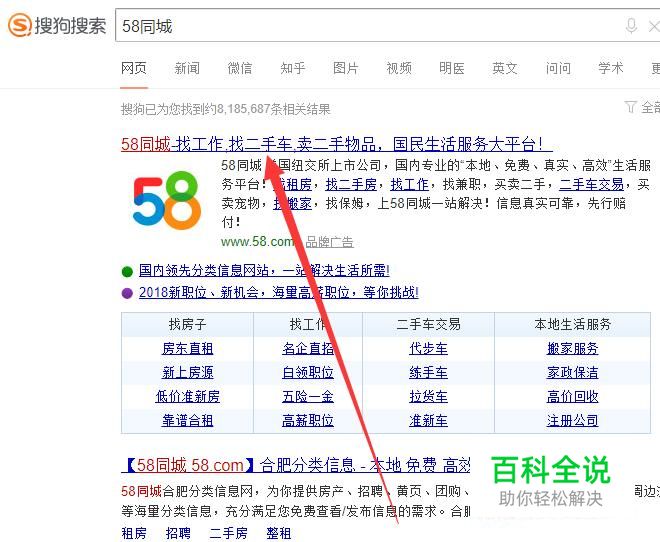Open the 租房 sublink at bottom
This screenshot has height=542, width=660.
point(134,533)
